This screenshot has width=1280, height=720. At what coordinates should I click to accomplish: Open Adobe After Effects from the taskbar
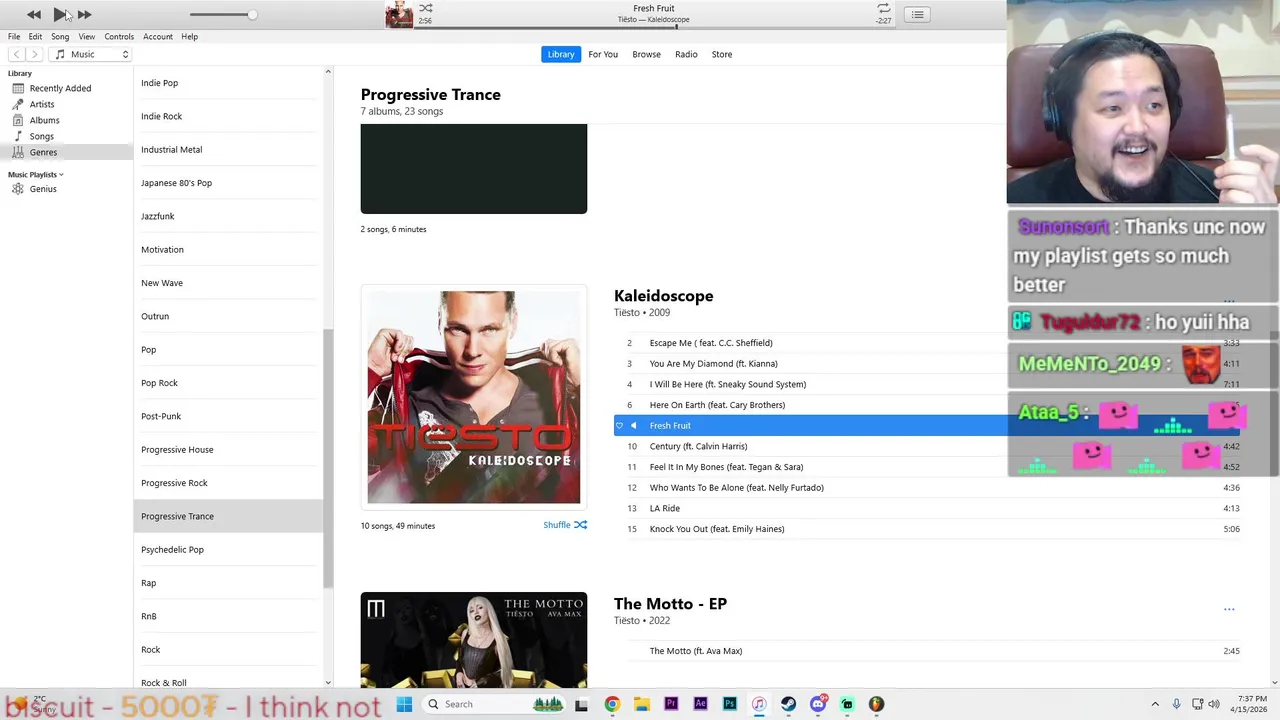(x=700, y=704)
